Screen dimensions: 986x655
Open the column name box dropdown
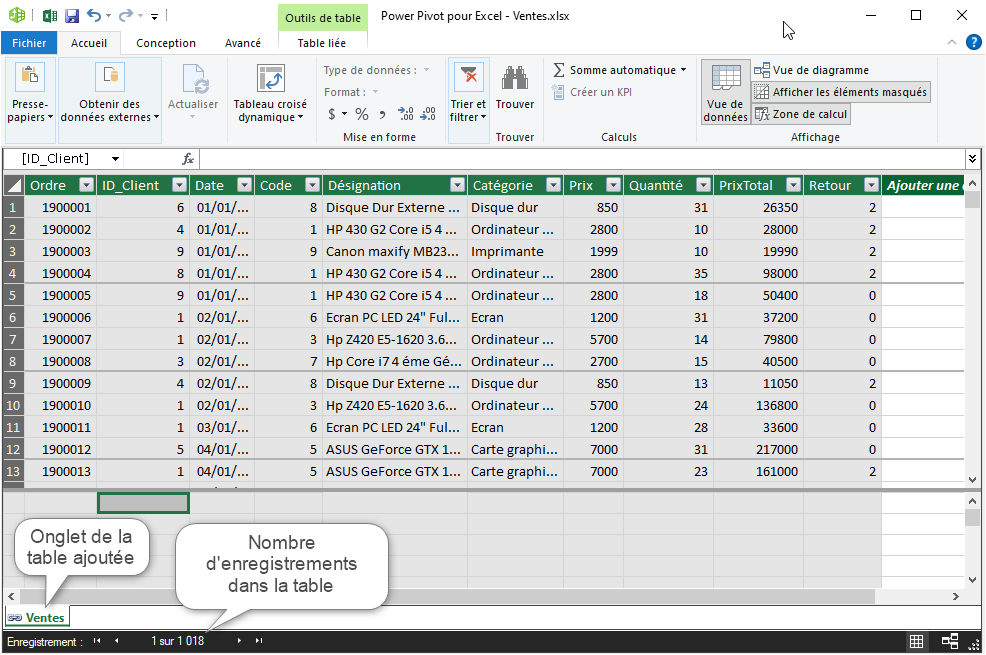click(115, 158)
